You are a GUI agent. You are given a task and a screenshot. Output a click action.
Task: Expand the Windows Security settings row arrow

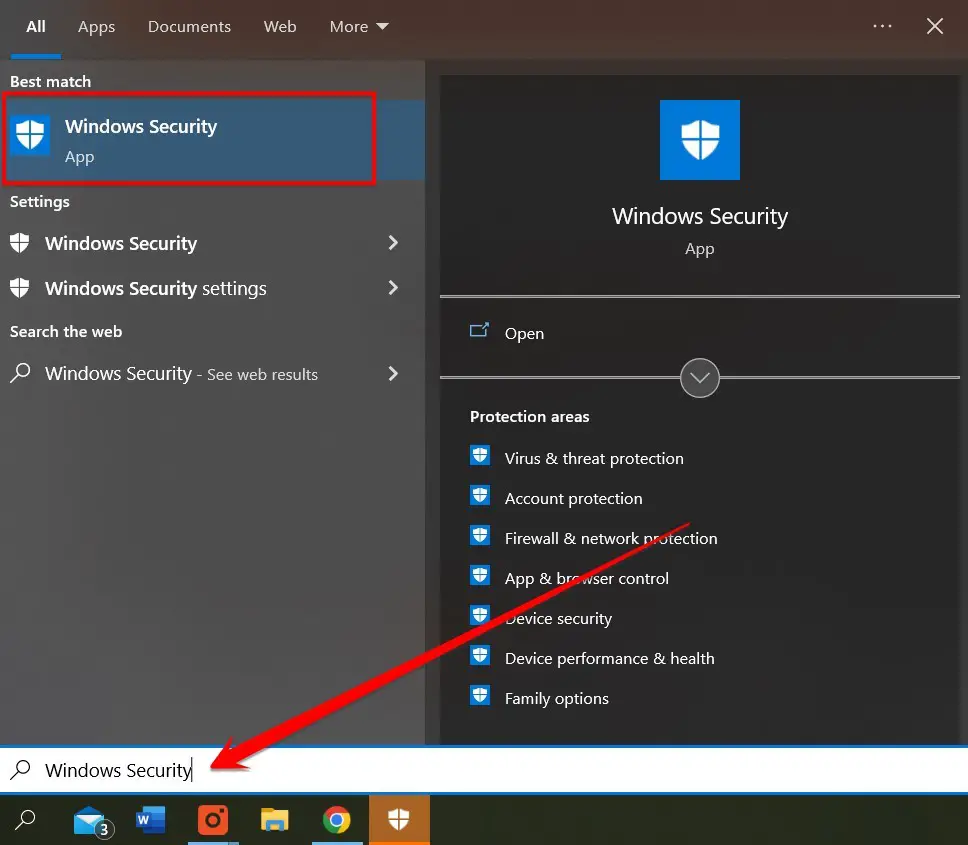pos(393,243)
